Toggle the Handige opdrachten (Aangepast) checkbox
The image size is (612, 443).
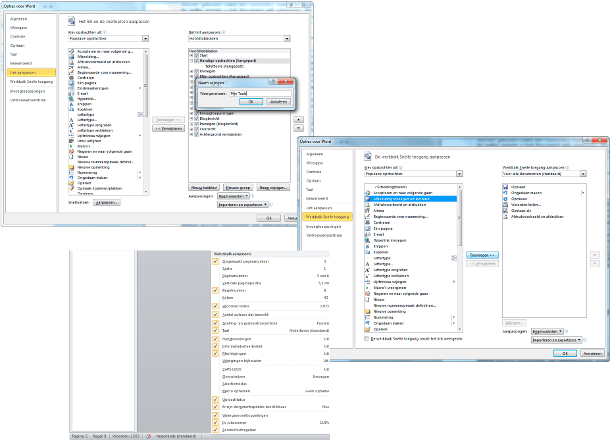(x=197, y=61)
